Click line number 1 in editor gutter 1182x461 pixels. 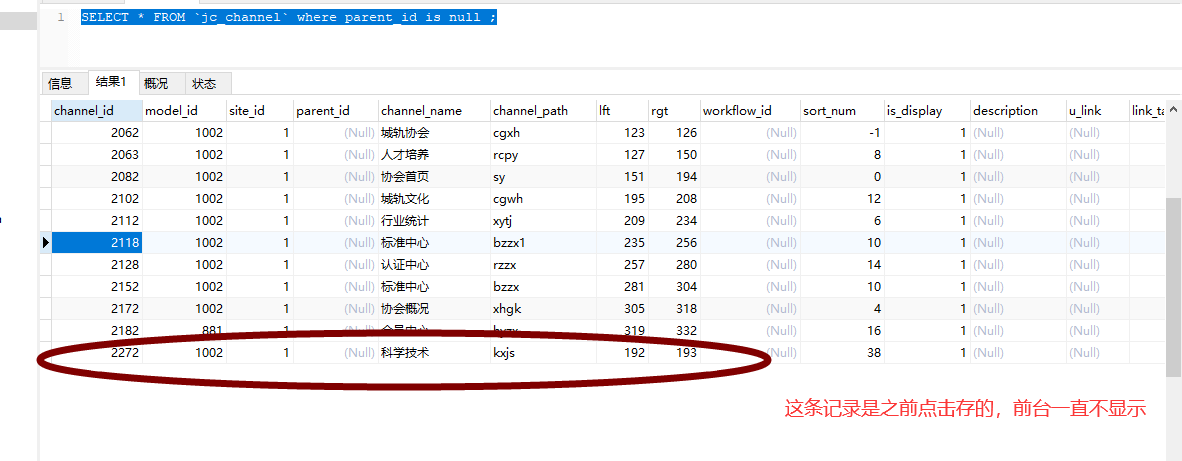(61, 17)
